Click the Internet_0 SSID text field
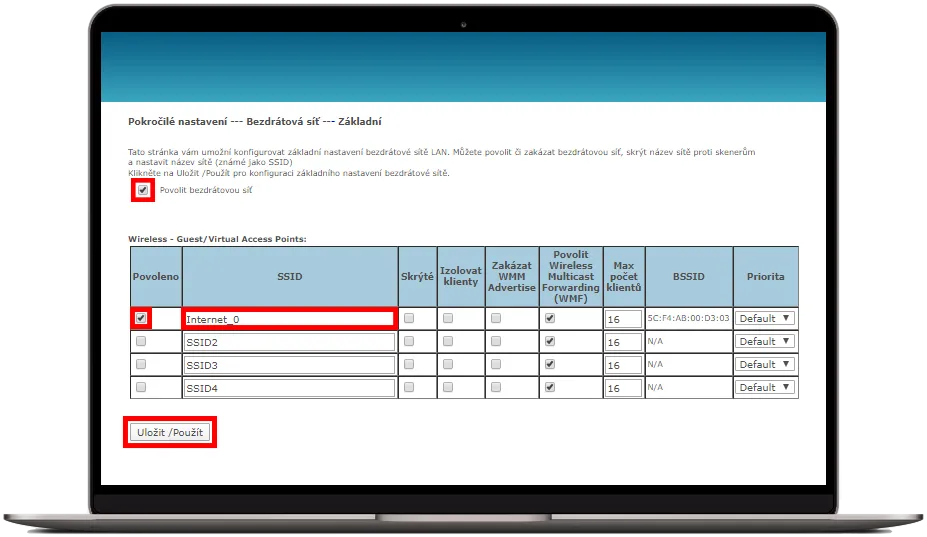This screenshot has width=927, height=537. click(288, 319)
